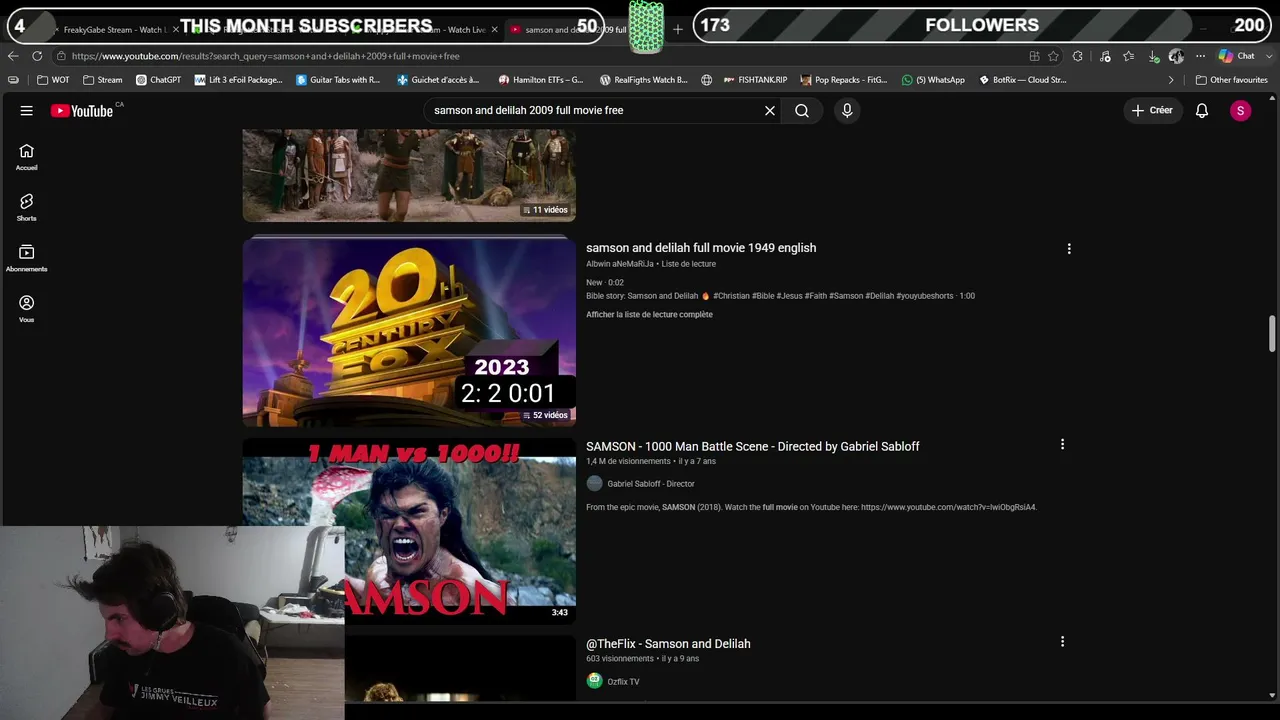
Task: Open the browser profile picture
Action: [1176, 56]
